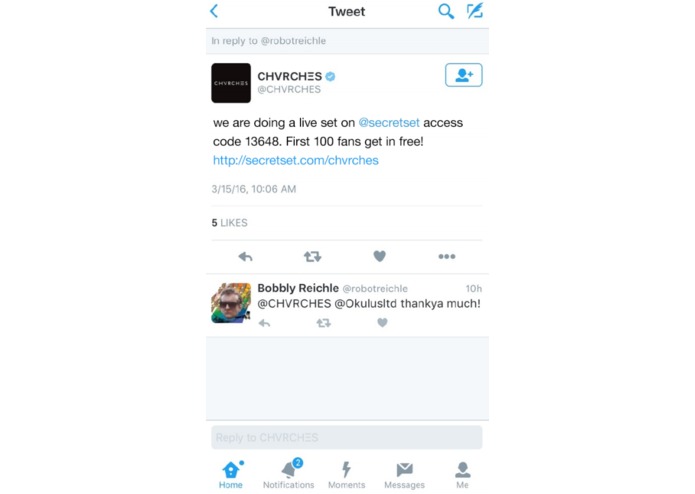Tap the back arrow in the header
The width and height of the screenshot is (695, 494).
tap(214, 11)
